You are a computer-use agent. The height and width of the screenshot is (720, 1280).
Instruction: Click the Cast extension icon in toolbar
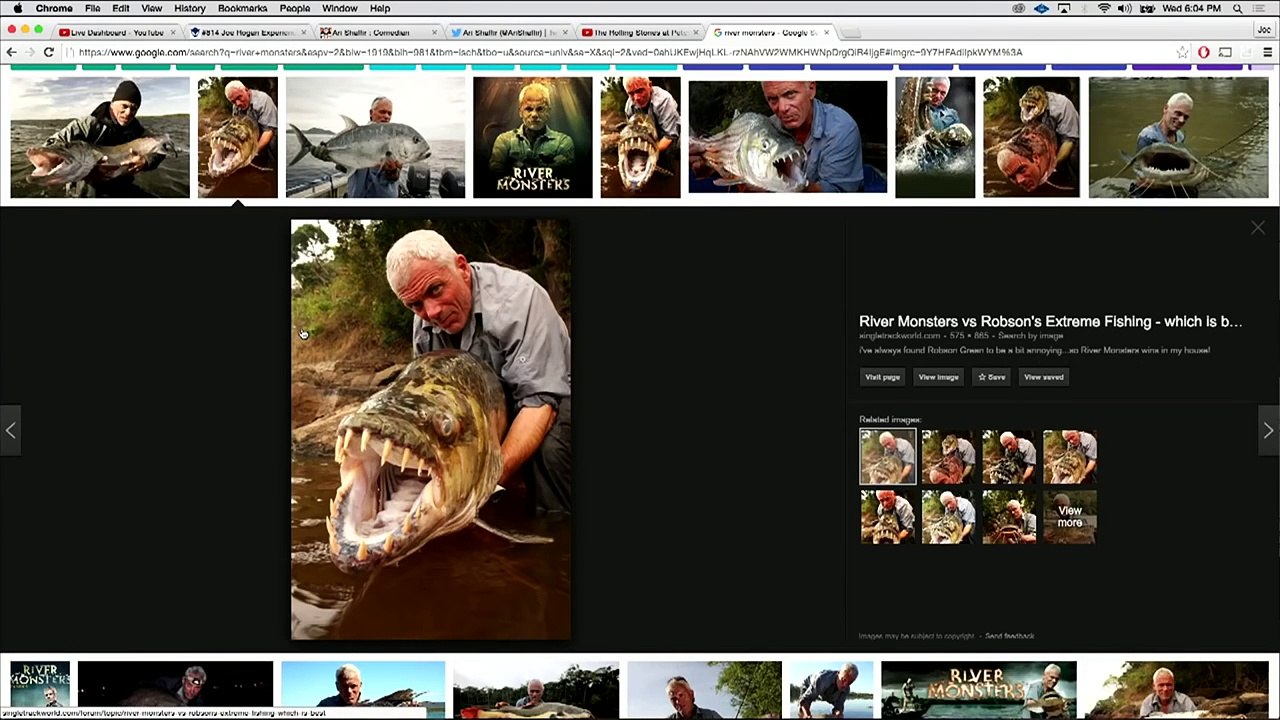(x=1225, y=52)
